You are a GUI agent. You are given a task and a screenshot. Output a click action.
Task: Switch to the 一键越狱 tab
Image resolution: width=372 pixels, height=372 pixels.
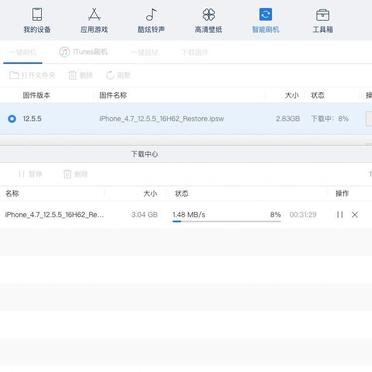pos(144,52)
